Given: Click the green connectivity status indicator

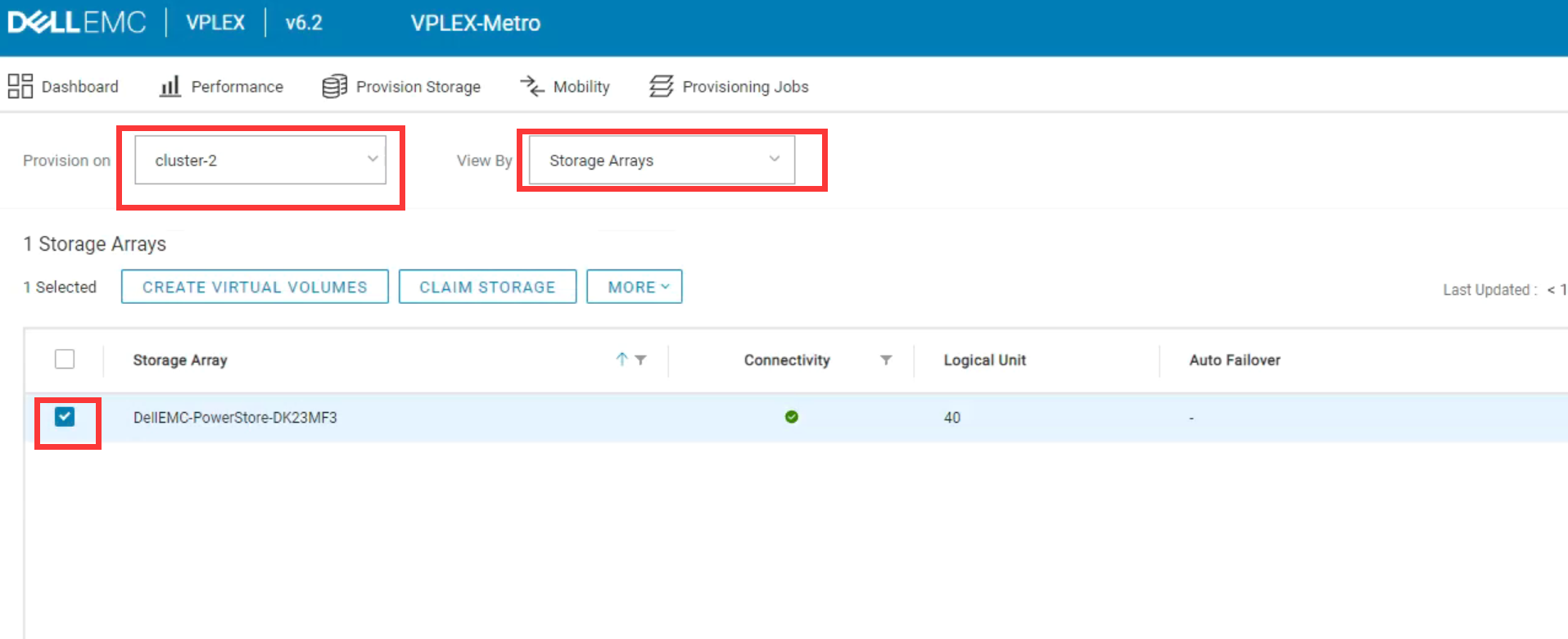Looking at the screenshot, I should point(791,417).
